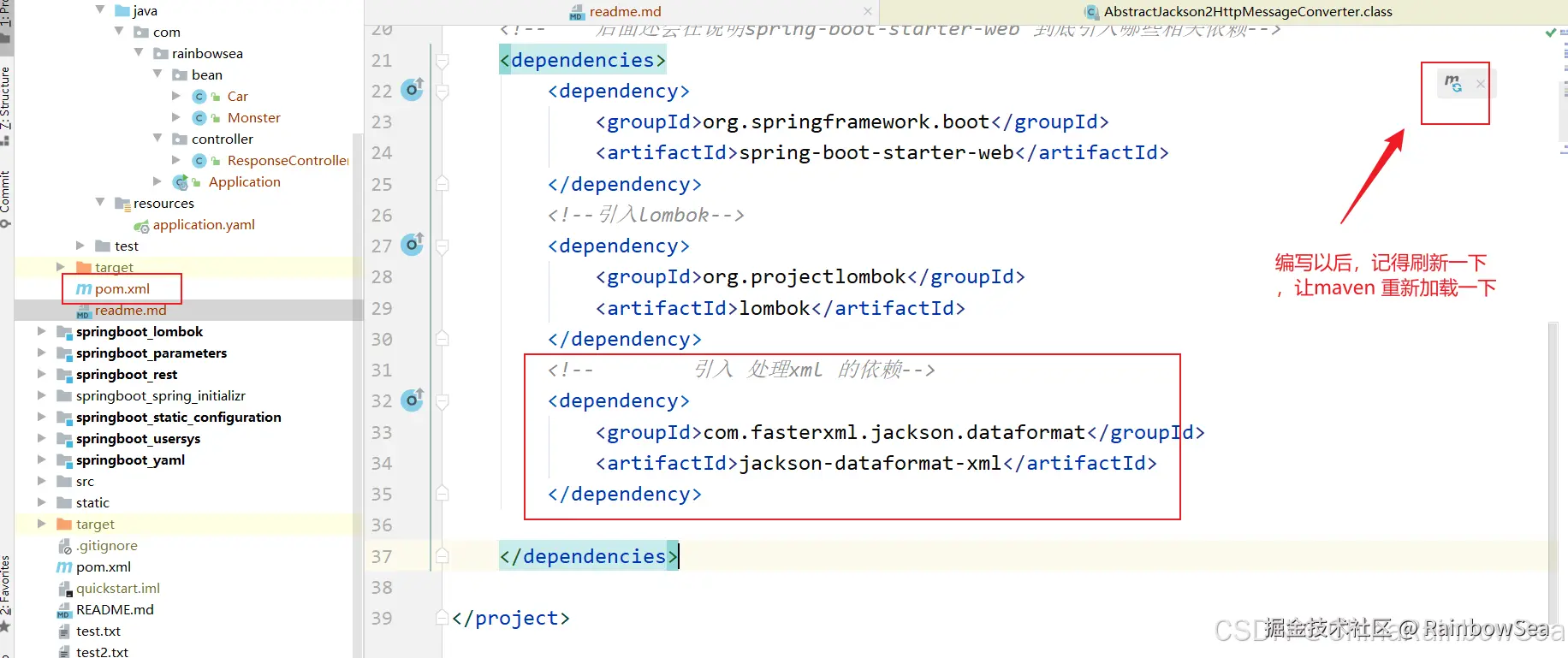Collapse the com package

click(x=119, y=31)
